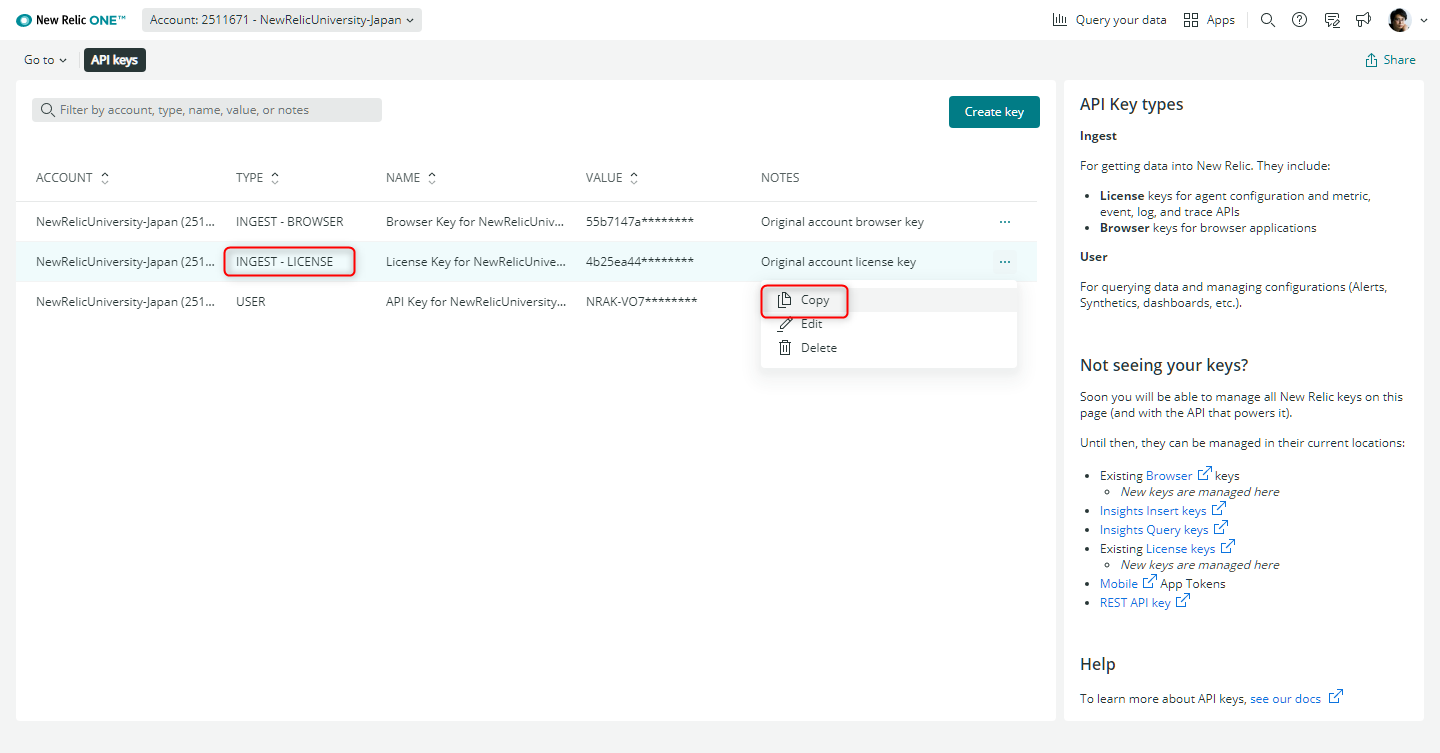
Task: Click the Create key button
Action: pyautogui.click(x=994, y=112)
